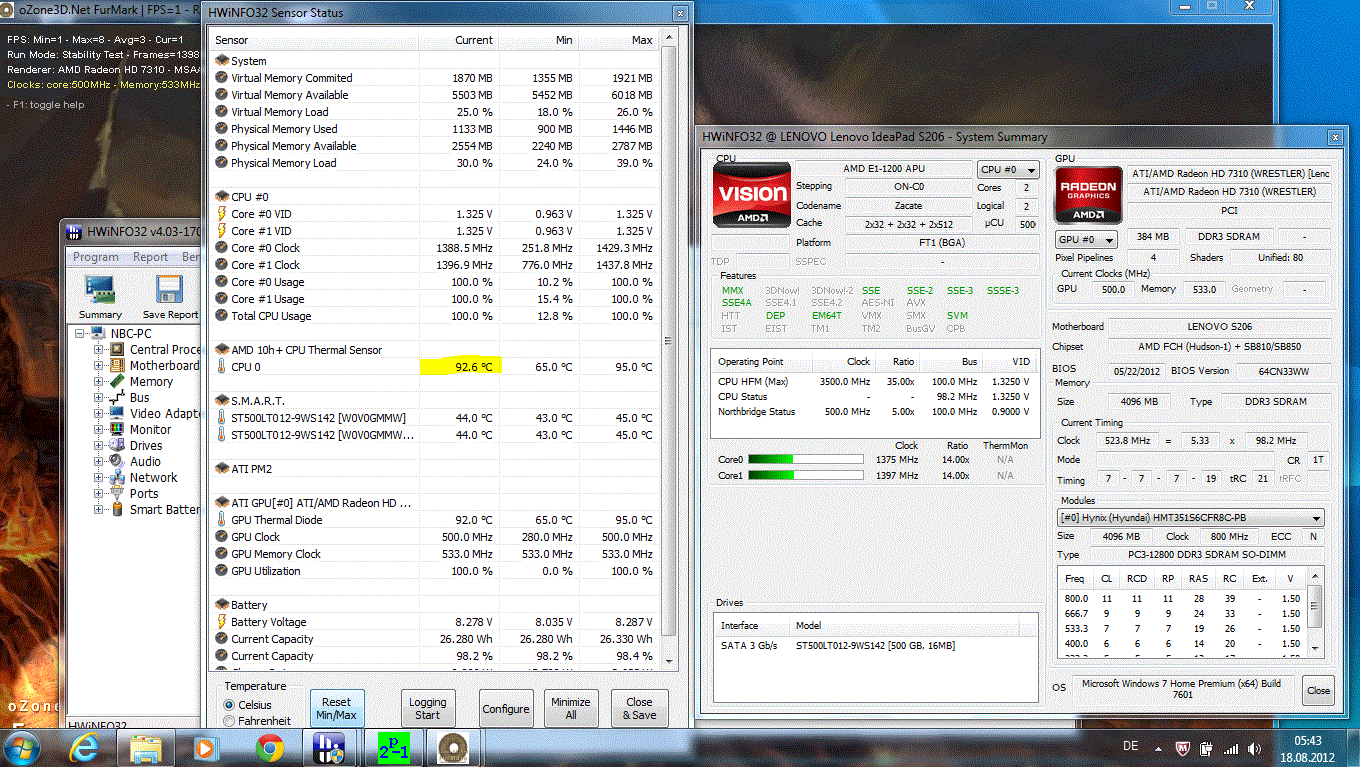Select the Battery Voltage row

click(x=436, y=622)
